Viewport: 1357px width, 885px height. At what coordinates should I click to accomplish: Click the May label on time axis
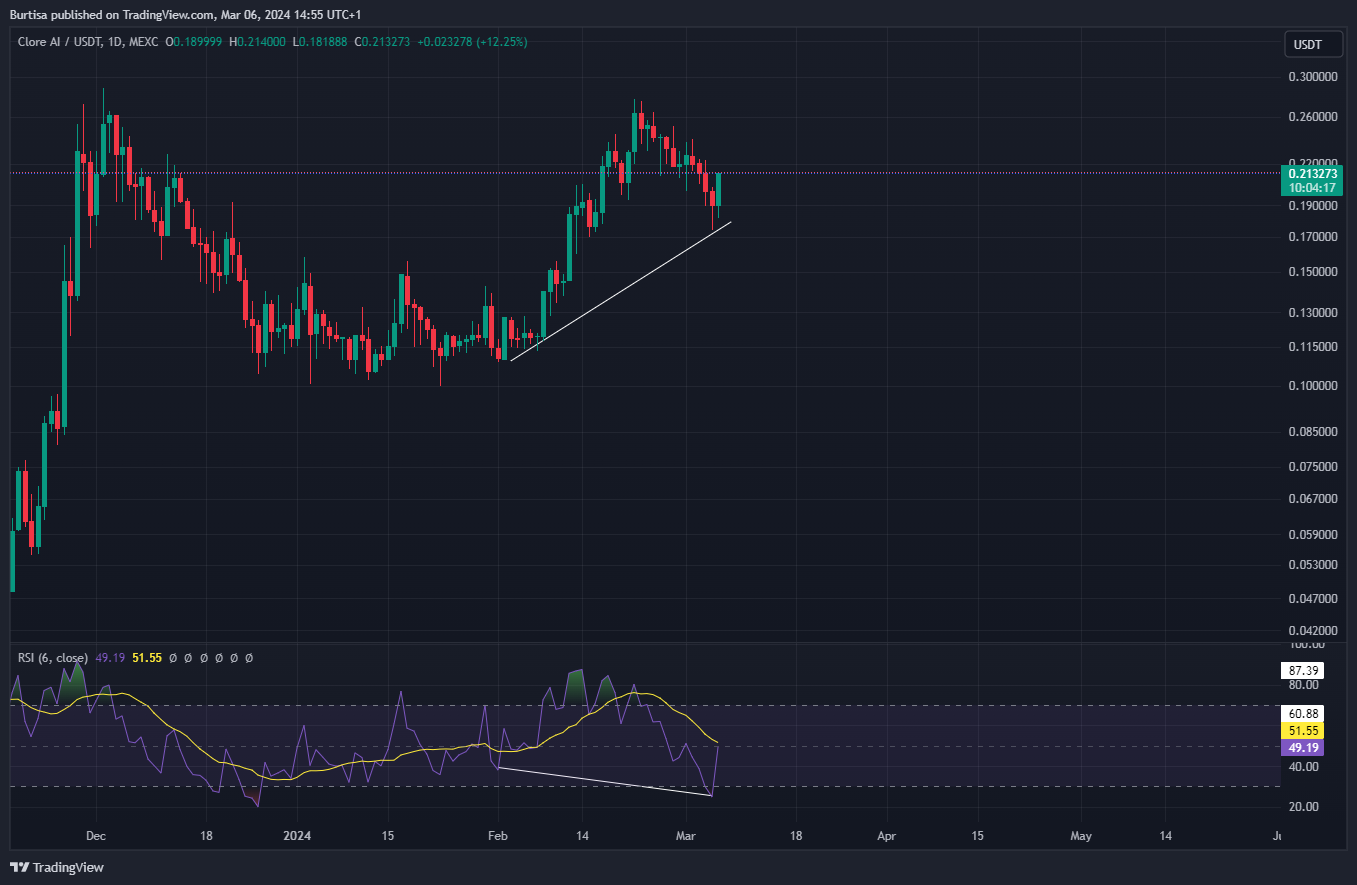(1080, 835)
